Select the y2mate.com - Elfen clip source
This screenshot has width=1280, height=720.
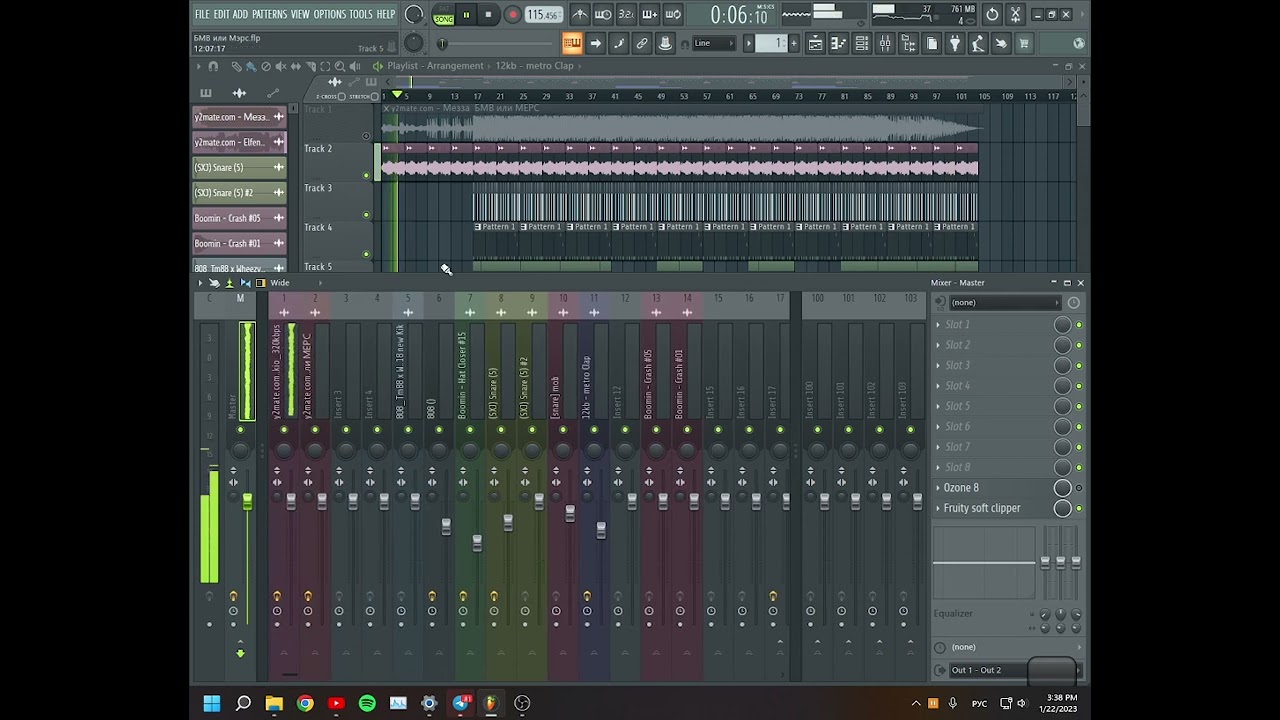pos(239,142)
